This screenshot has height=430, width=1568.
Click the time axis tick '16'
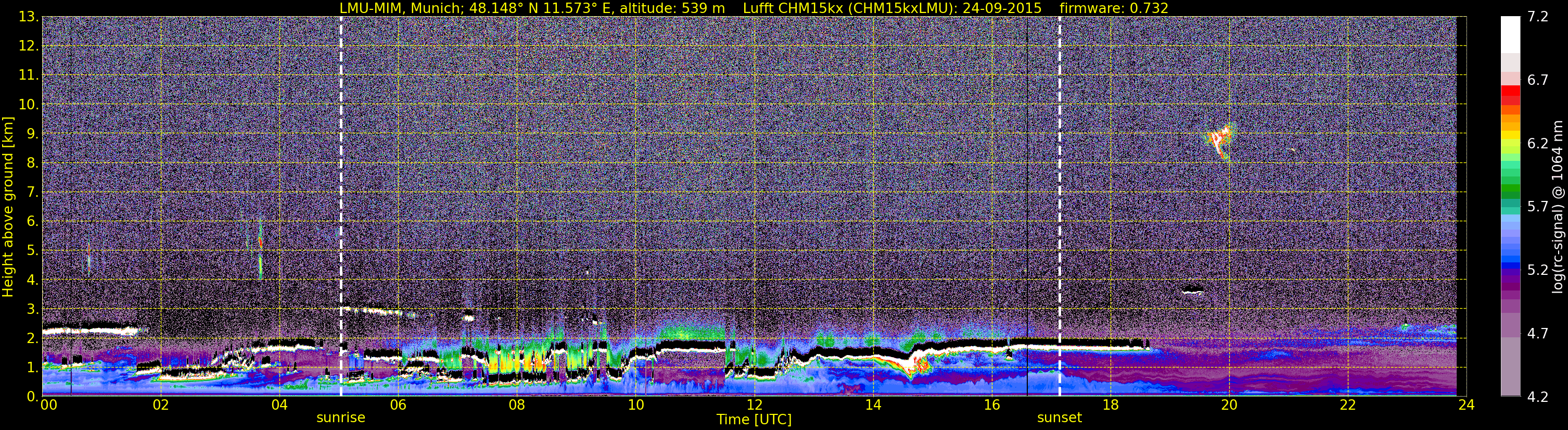coord(991,405)
